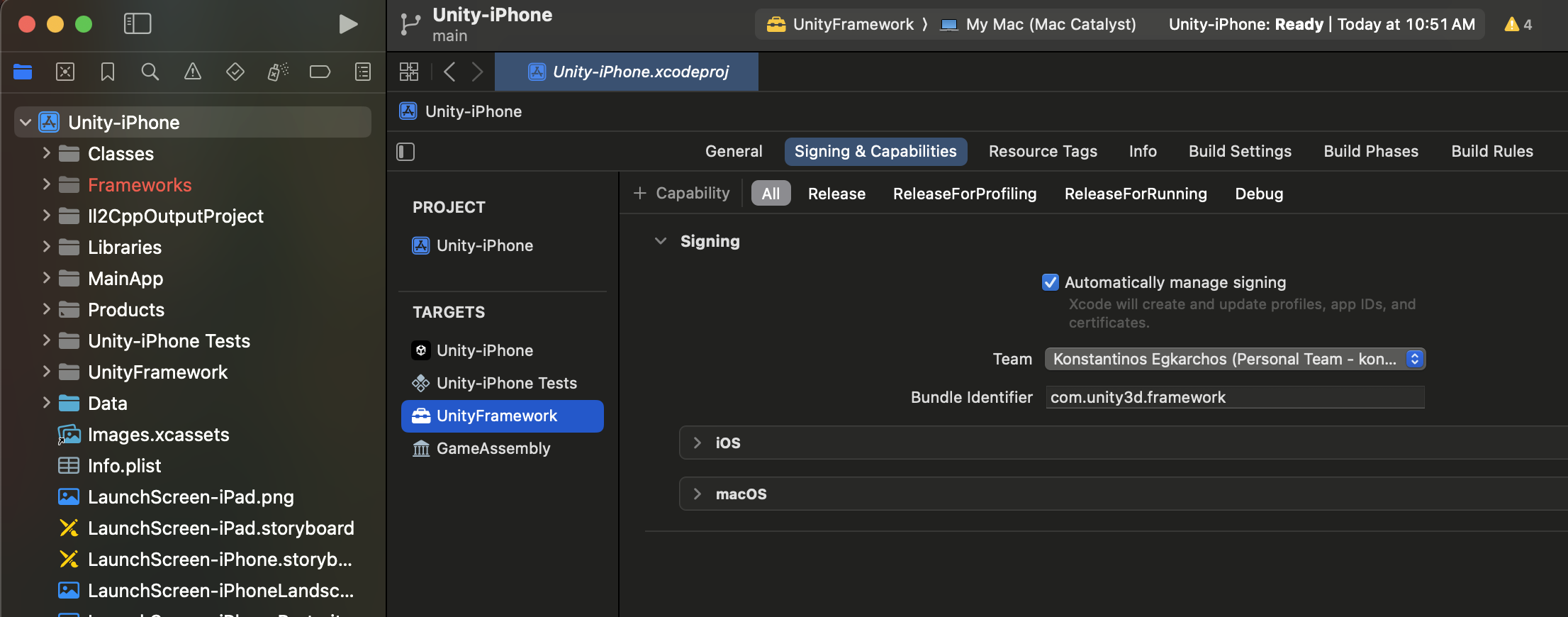This screenshot has width=1568, height=617.
Task: Open the Debug navigator spray icon
Action: point(278,72)
